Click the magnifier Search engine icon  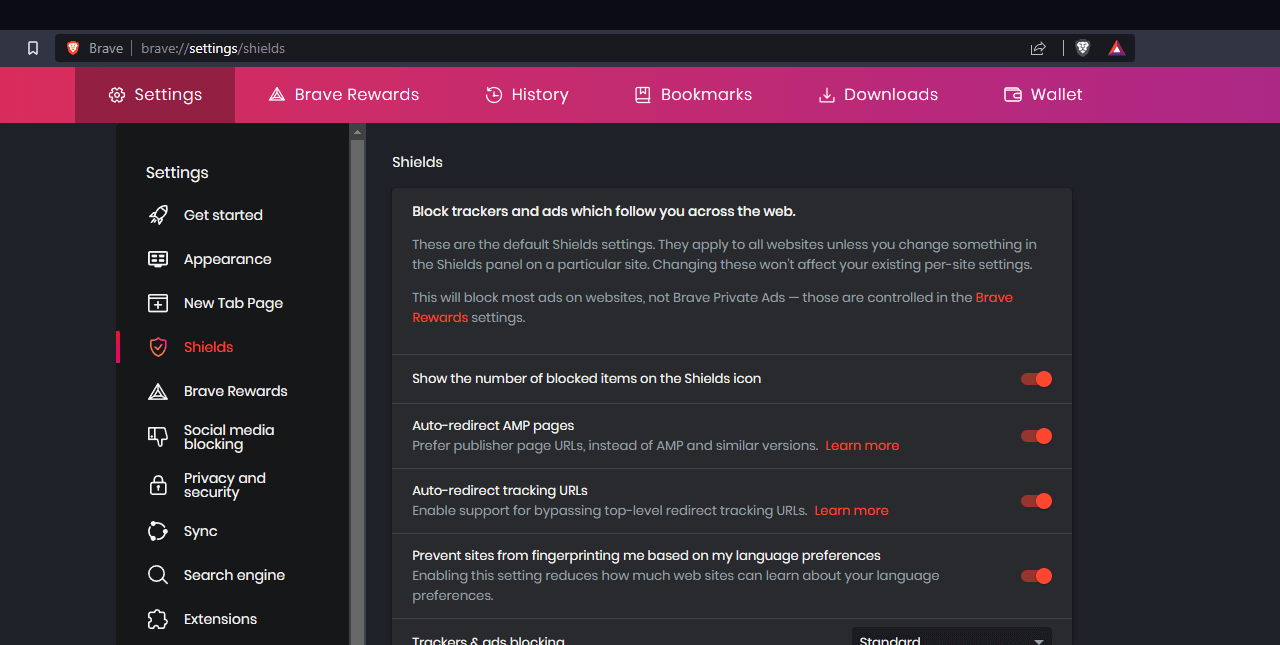tap(158, 575)
